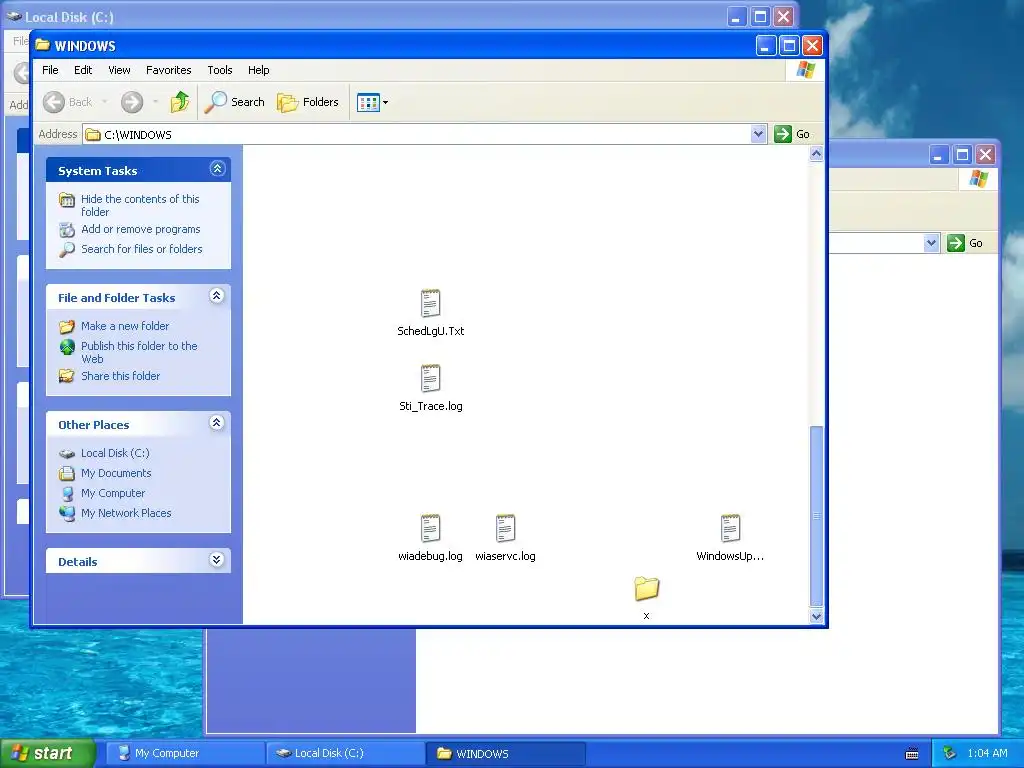Click the Back button in WINDOWS window
This screenshot has width=1024, height=768.
point(68,102)
